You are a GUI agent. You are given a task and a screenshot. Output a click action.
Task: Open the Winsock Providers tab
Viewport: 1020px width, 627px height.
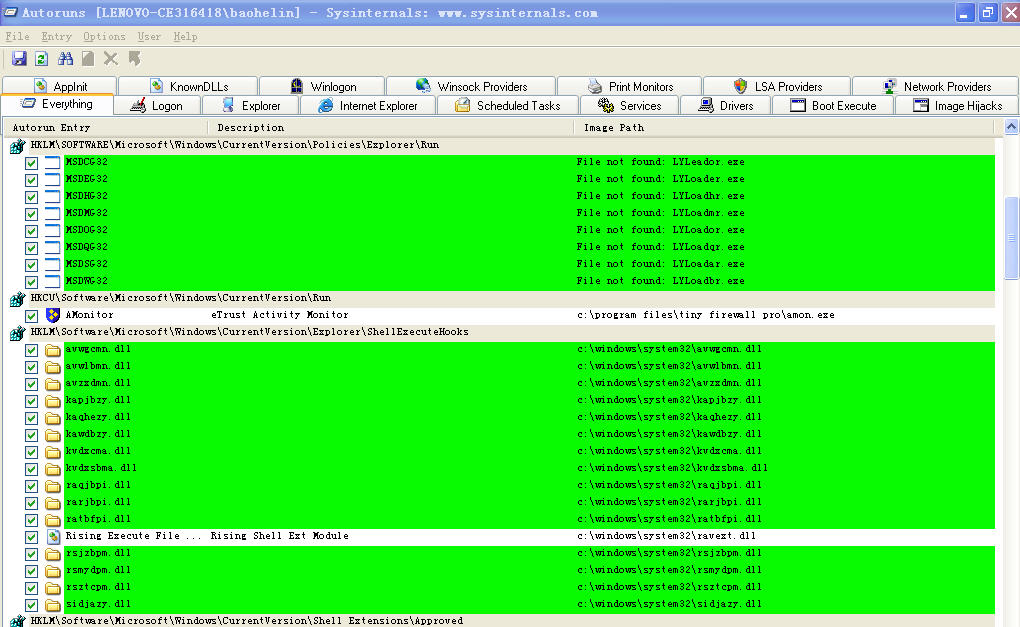point(471,86)
